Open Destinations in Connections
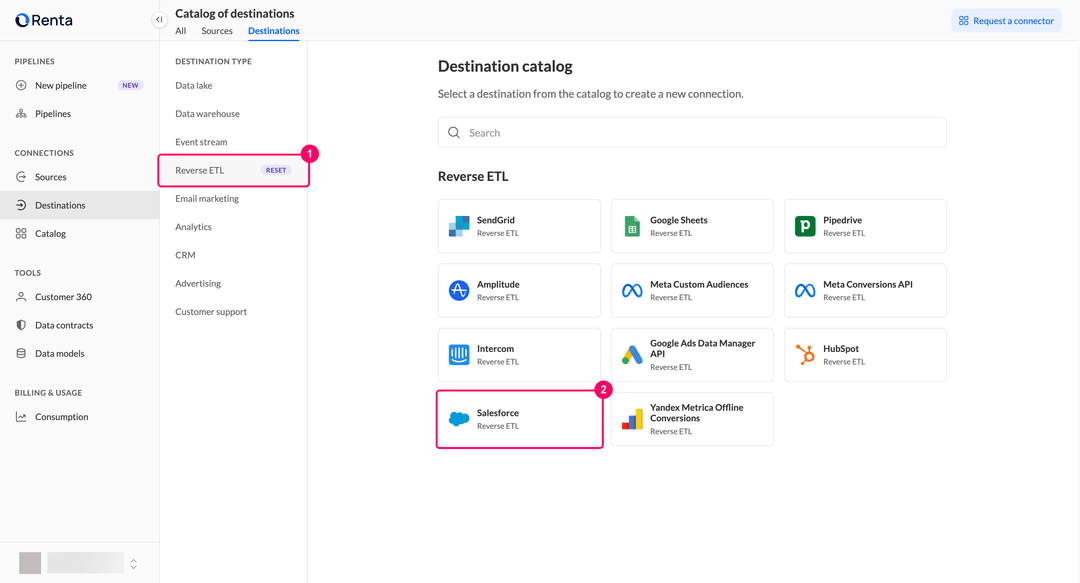The height and width of the screenshot is (583, 1080). tap(79, 205)
